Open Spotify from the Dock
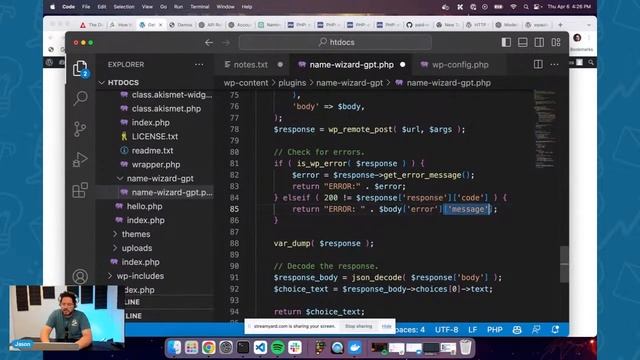Viewport: 640px width, 360px height. [x=278, y=347]
